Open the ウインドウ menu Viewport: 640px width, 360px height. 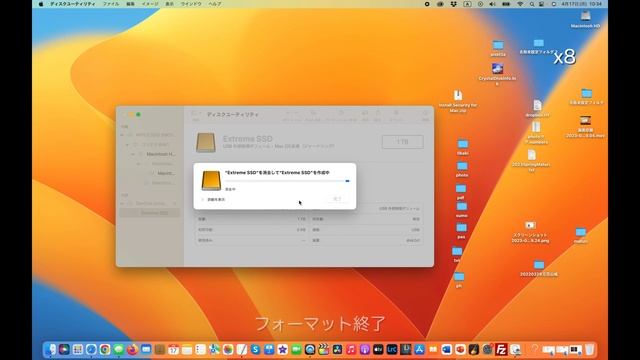point(191,4)
